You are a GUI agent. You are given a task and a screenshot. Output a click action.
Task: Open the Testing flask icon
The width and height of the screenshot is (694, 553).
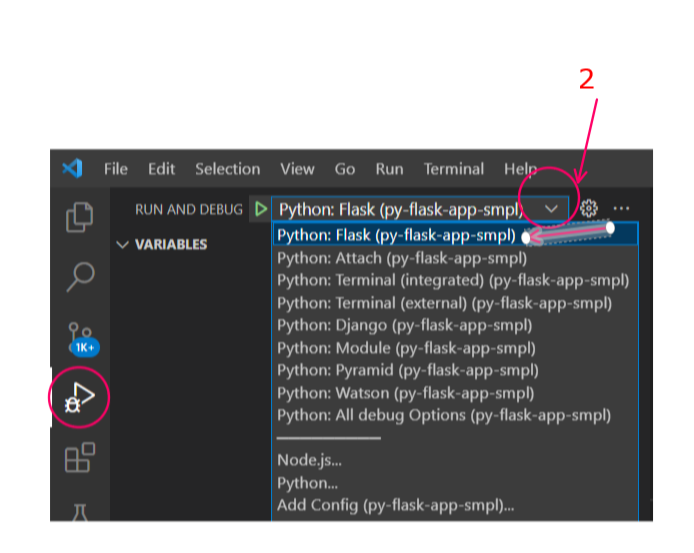click(x=80, y=512)
